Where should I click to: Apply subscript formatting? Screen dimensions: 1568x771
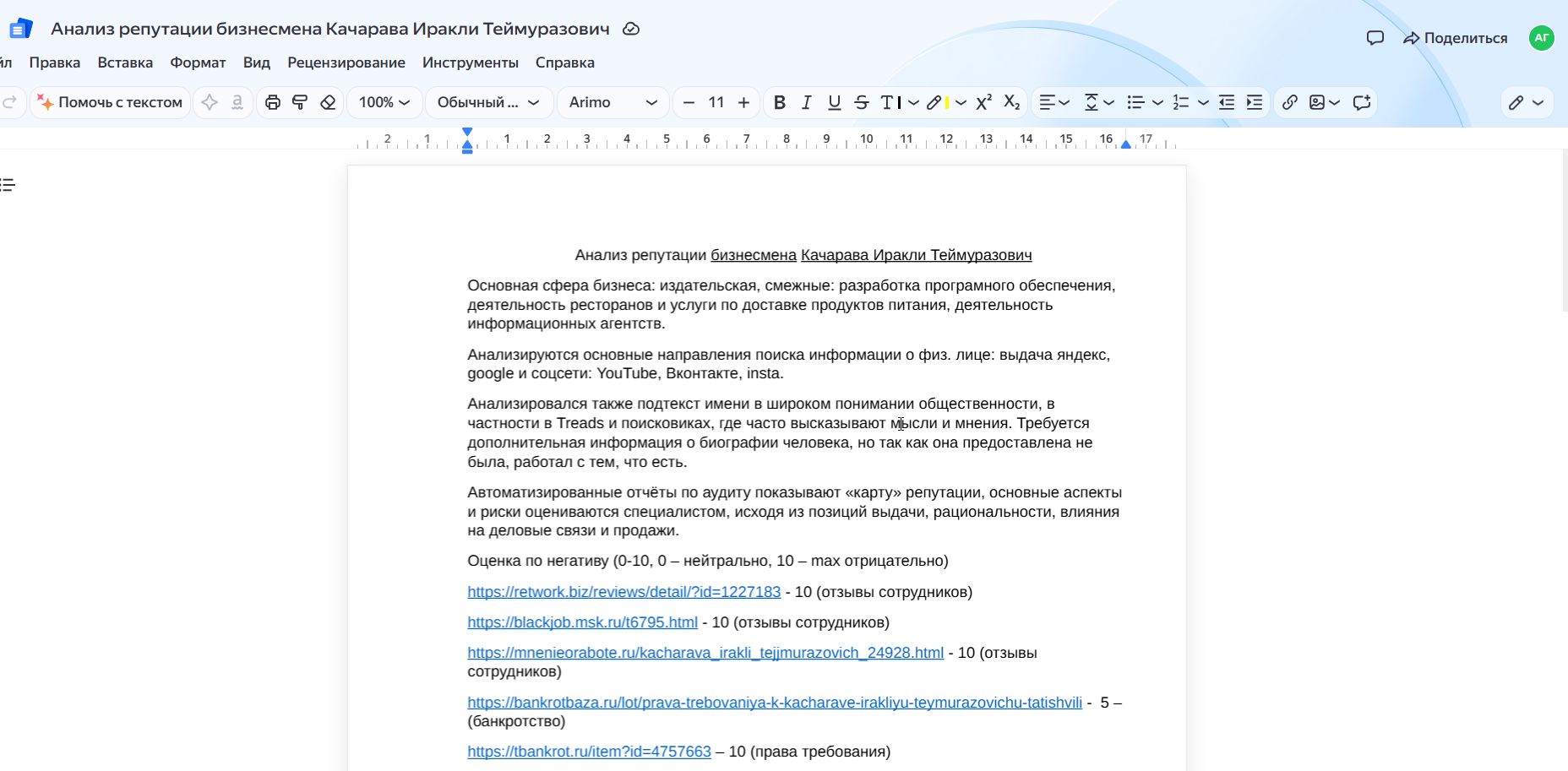(1012, 102)
